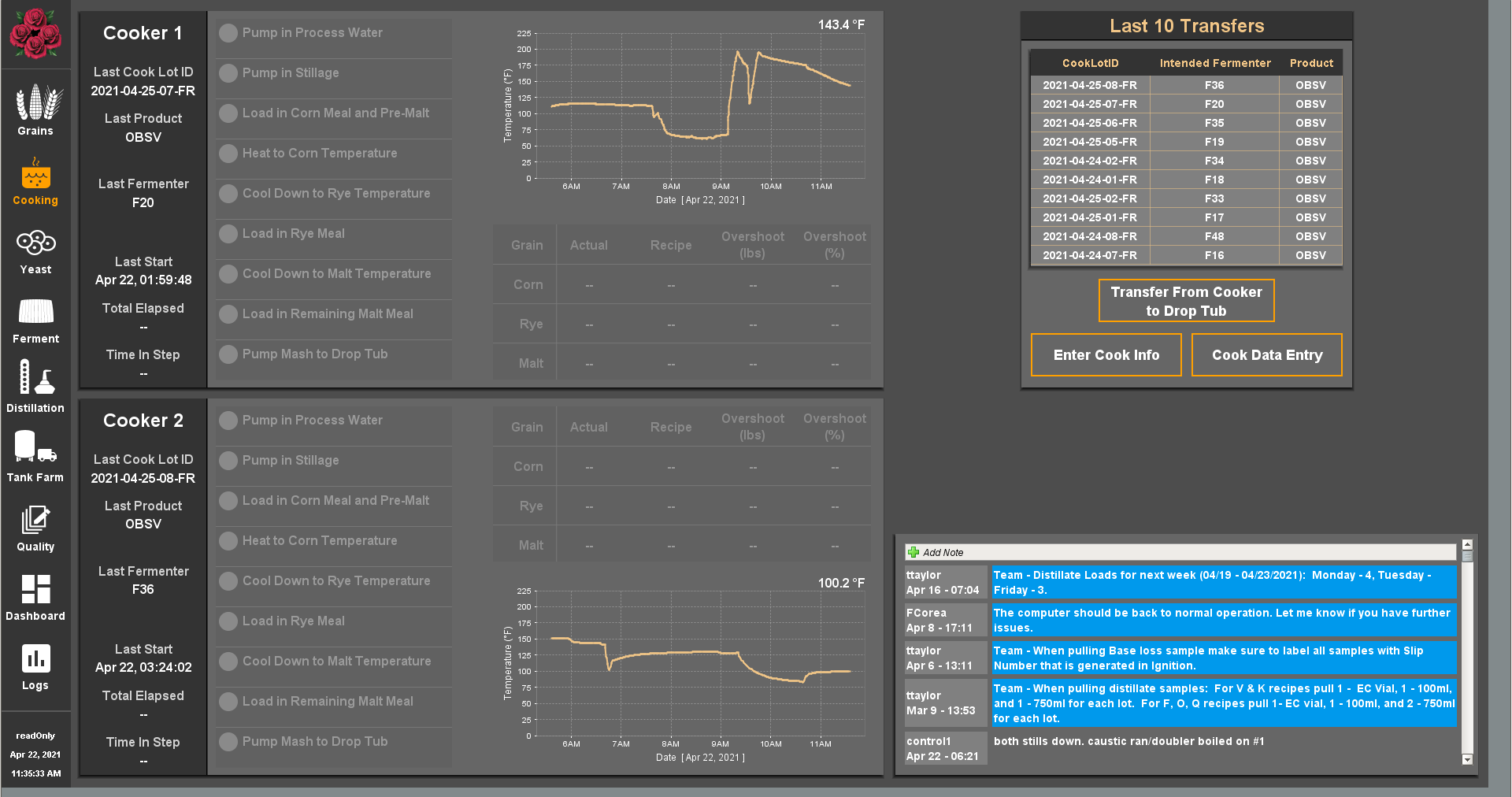Click the green Add Note plus icon
1512x797 pixels.
tap(913, 552)
